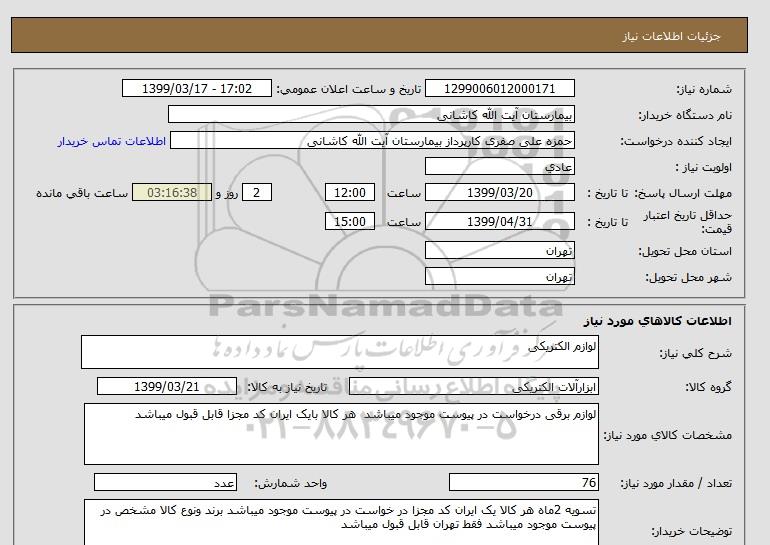
Task: Click the استان محل تحویل label
Action: tap(685, 251)
